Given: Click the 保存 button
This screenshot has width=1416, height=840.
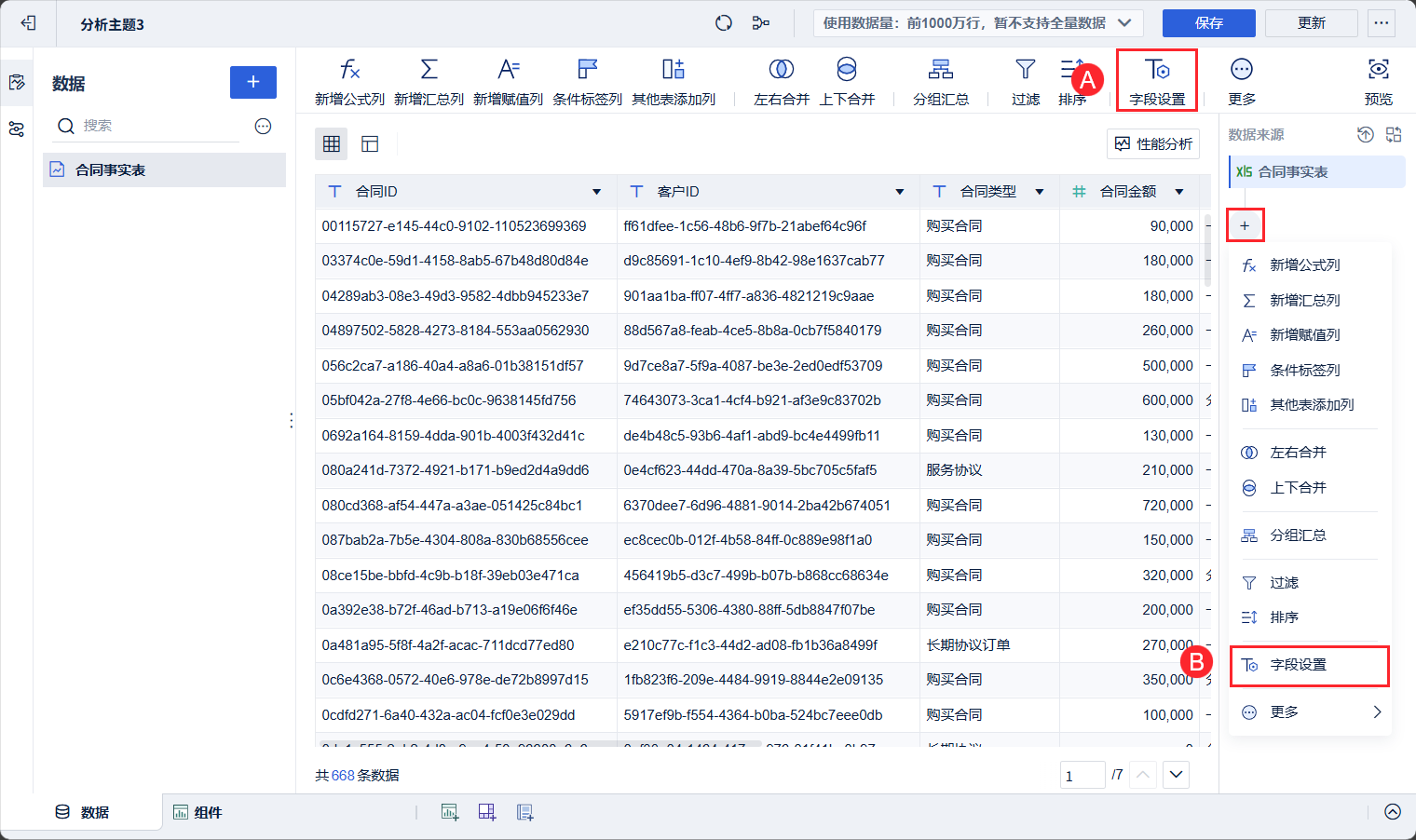Looking at the screenshot, I should [1209, 23].
